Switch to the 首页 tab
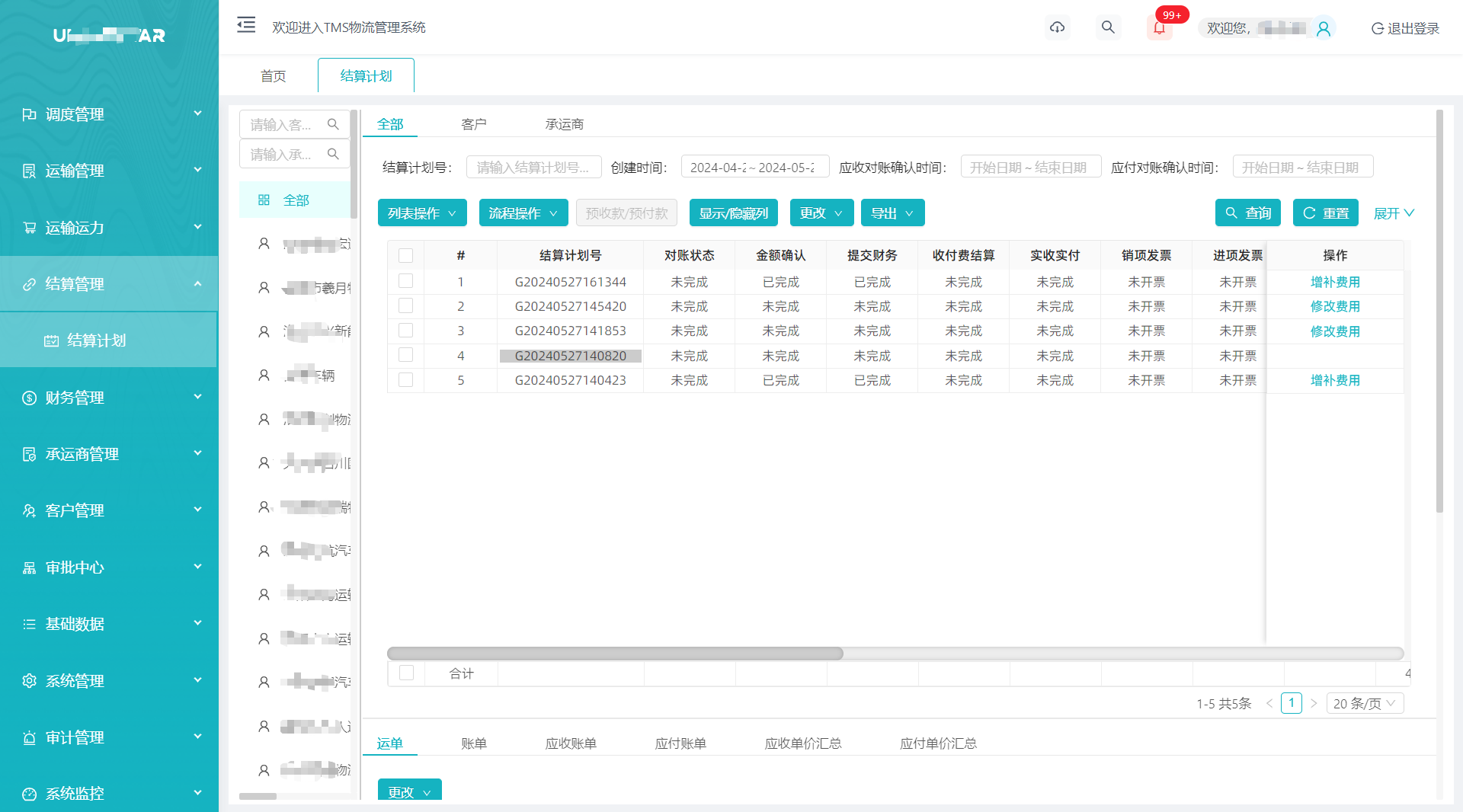 click(x=273, y=76)
